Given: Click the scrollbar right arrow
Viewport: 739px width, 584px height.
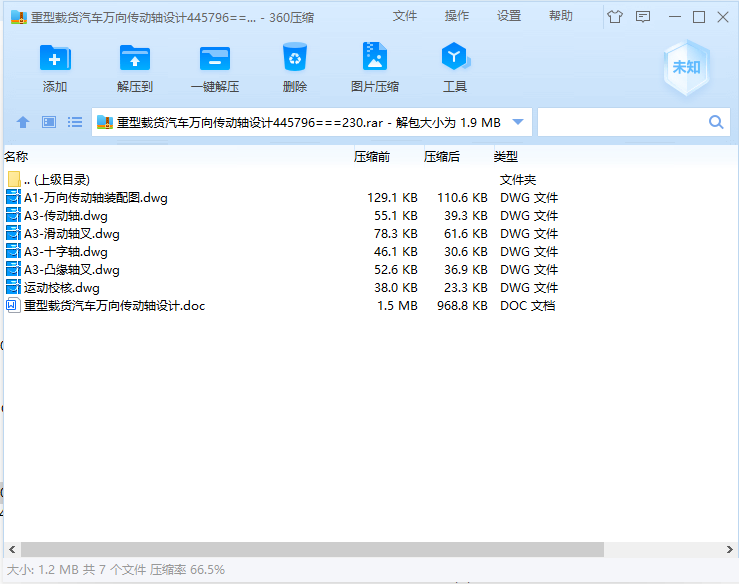Looking at the screenshot, I should [x=729, y=549].
